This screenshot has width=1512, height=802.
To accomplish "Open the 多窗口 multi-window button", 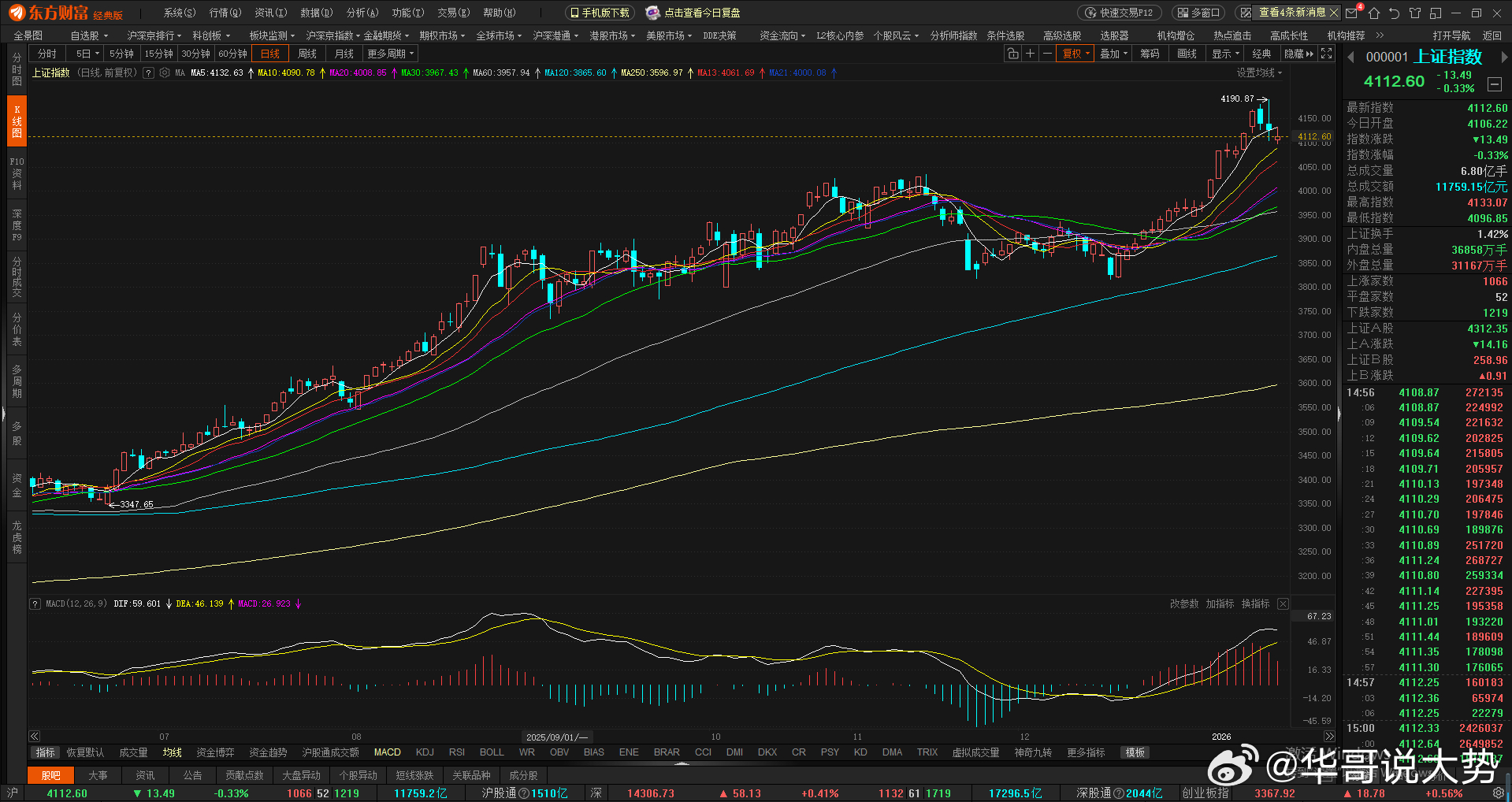I will tap(1200, 13).
